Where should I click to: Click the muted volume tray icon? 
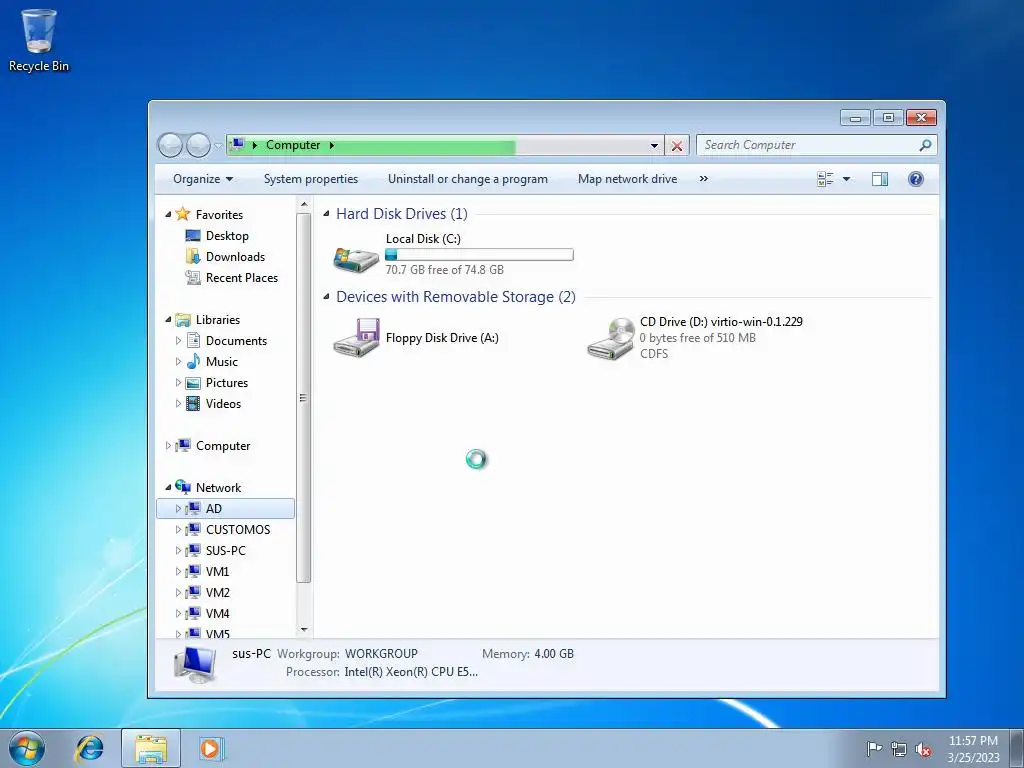pos(923,749)
